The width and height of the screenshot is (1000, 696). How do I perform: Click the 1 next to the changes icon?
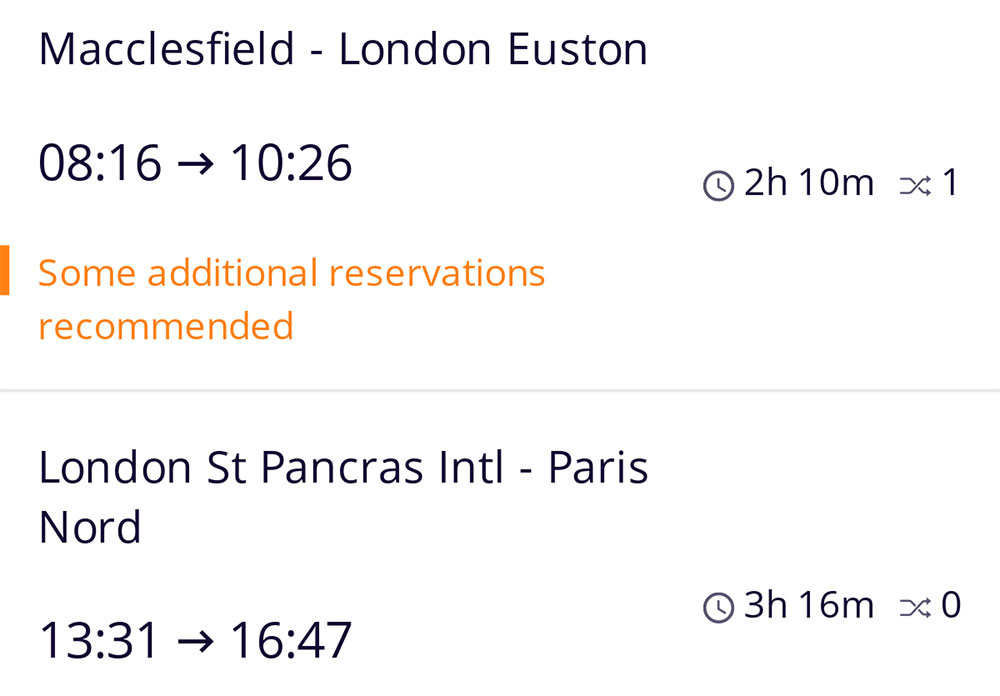coord(950,183)
